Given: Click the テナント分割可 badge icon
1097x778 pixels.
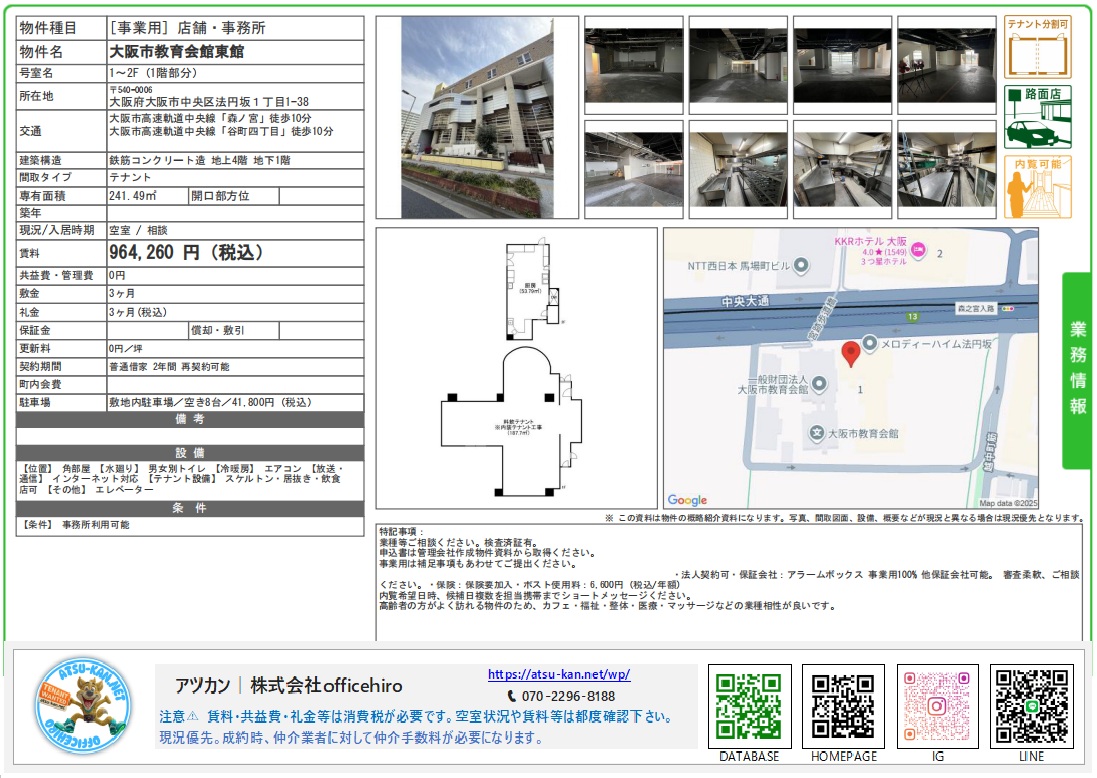Looking at the screenshot, I should (x=1038, y=47).
